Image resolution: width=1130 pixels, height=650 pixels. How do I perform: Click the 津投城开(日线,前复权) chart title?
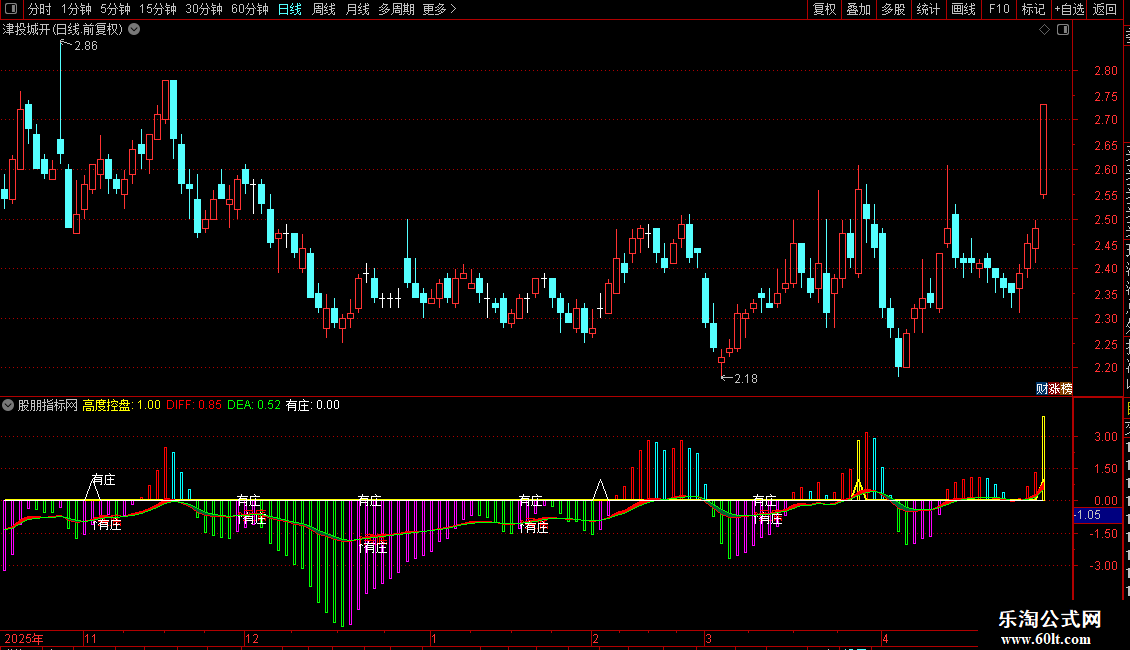pos(63,29)
